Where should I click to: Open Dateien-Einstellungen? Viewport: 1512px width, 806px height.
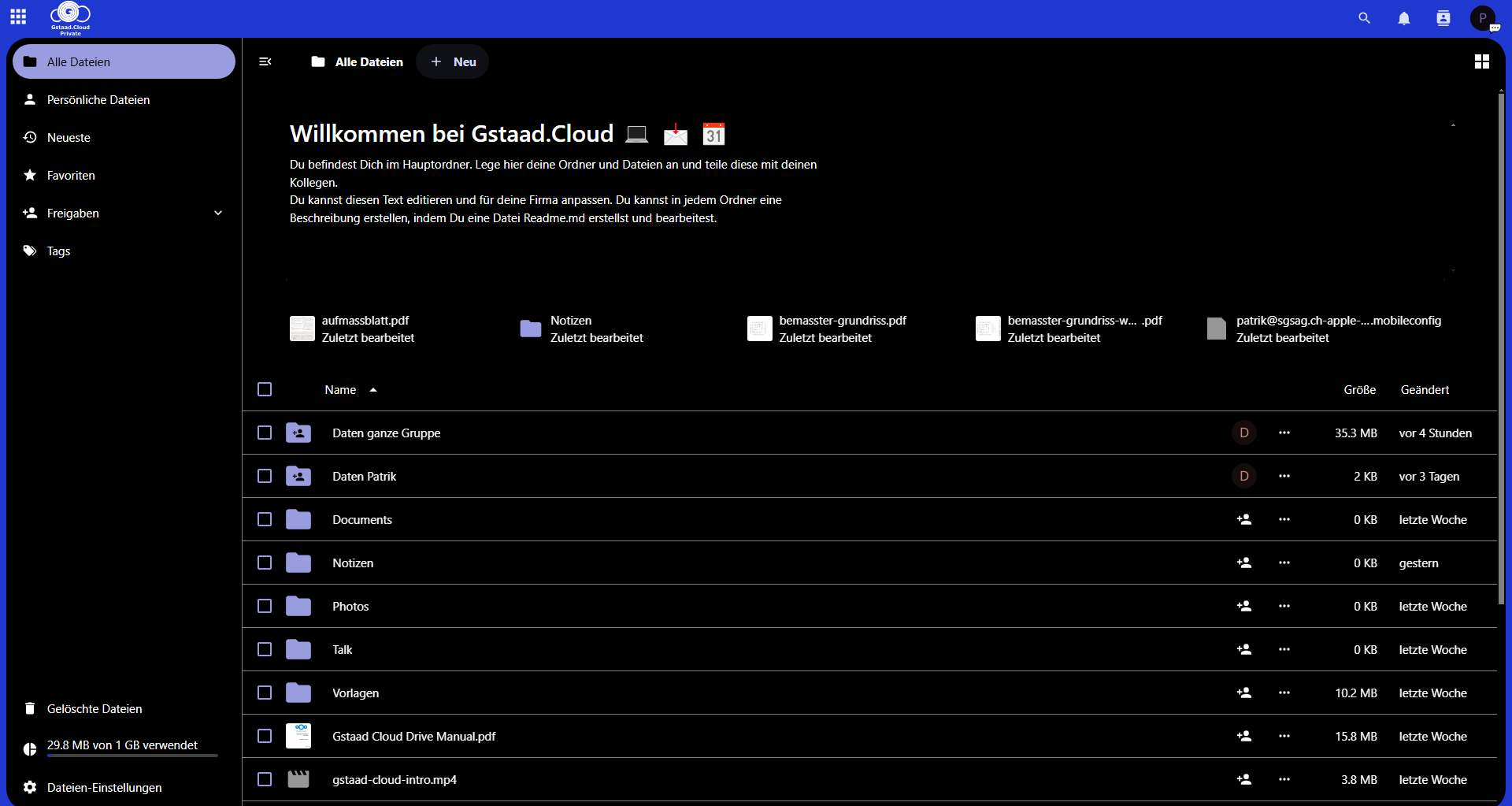point(104,788)
